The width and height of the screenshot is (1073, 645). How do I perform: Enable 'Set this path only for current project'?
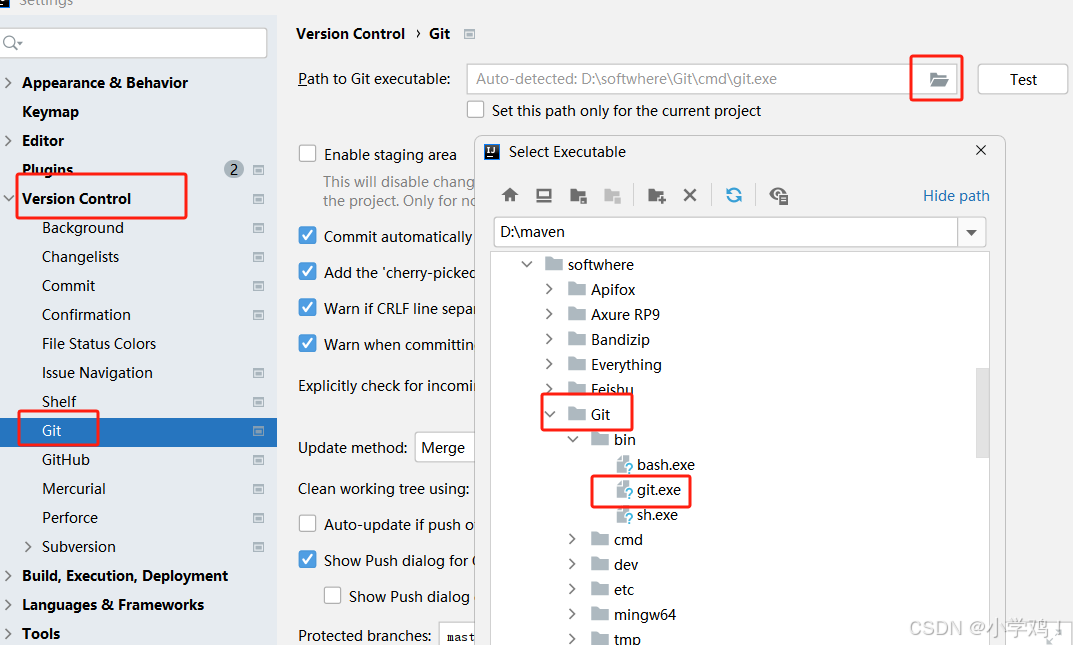tap(476, 109)
